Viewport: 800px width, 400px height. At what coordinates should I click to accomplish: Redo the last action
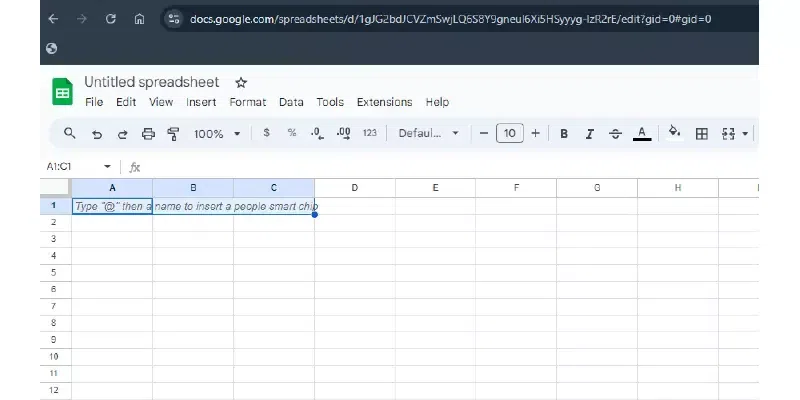[122, 134]
